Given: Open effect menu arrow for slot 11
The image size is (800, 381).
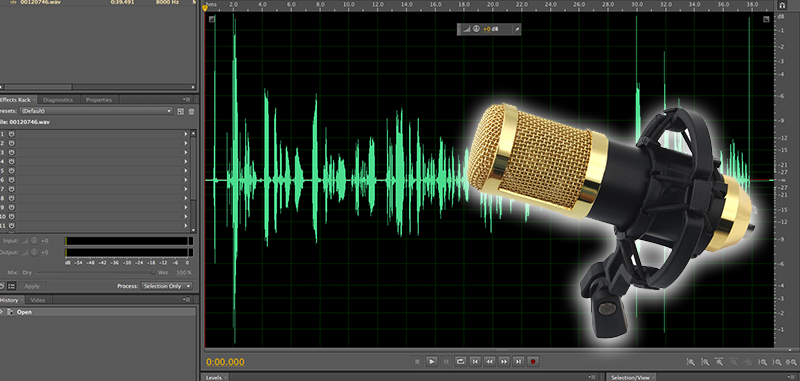Looking at the screenshot, I should pyautogui.click(x=186, y=225).
